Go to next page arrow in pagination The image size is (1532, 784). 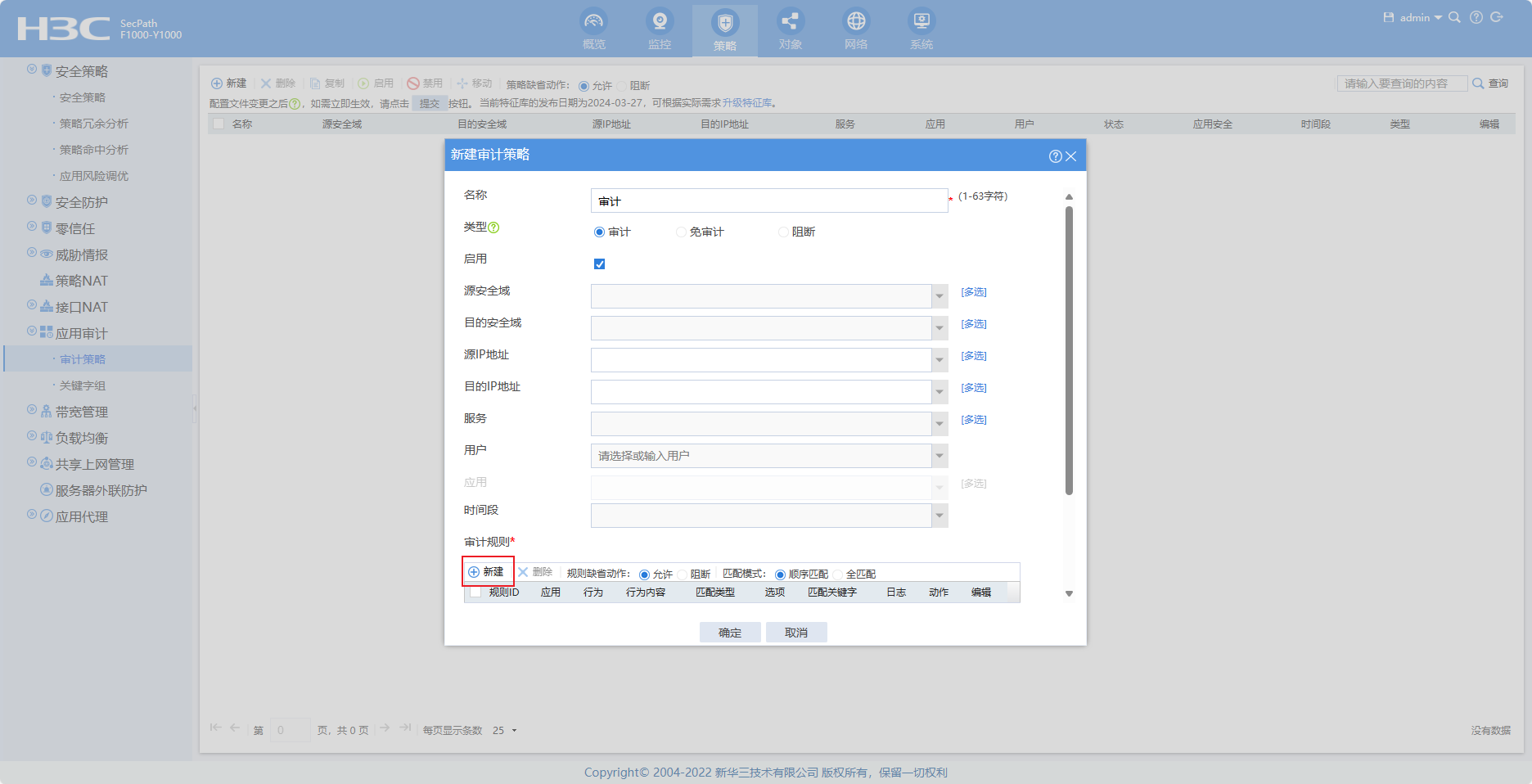click(385, 728)
